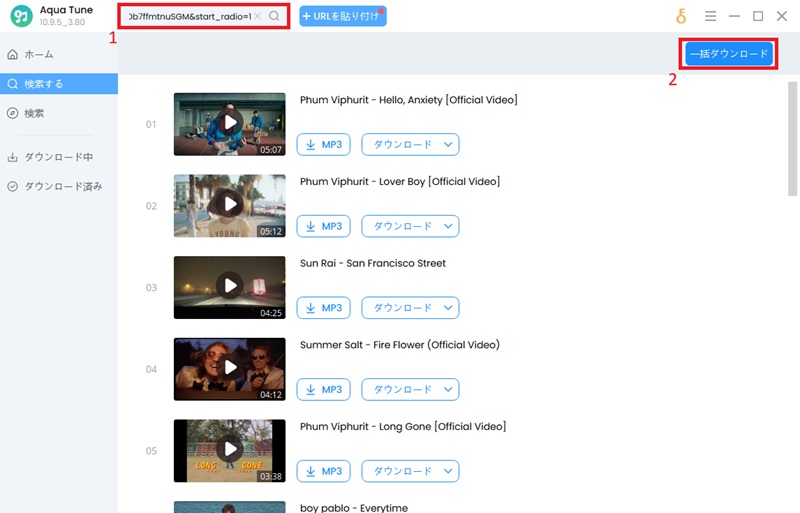Click the row number 05

pyautogui.click(x=151, y=451)
